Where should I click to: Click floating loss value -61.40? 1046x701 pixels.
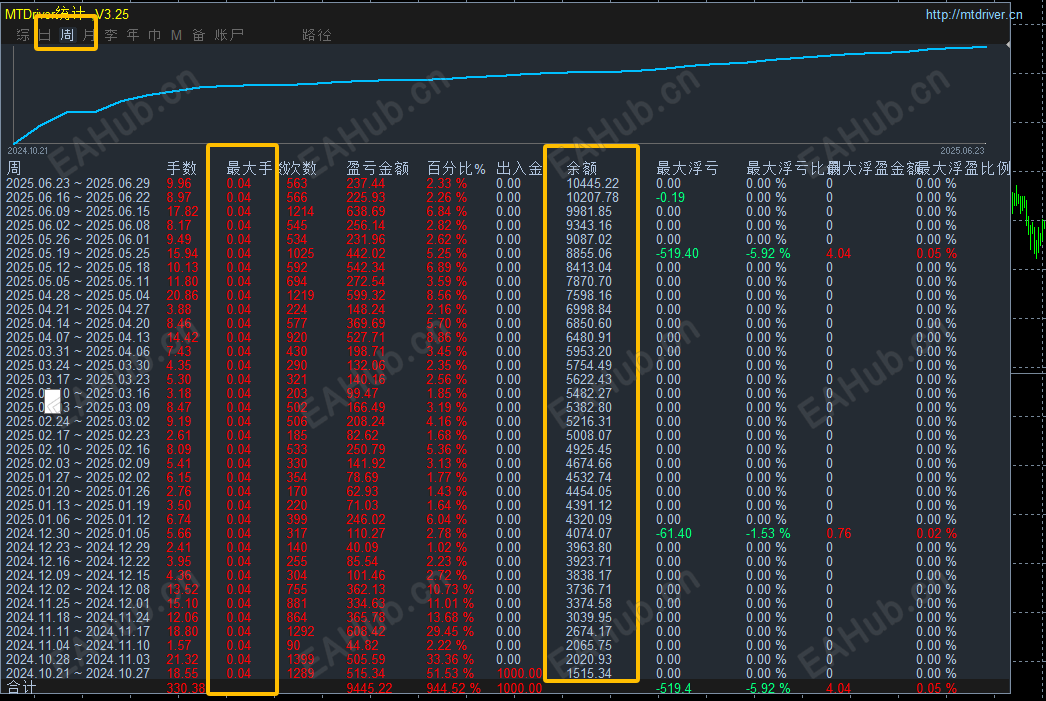click(x=674, y=534)
